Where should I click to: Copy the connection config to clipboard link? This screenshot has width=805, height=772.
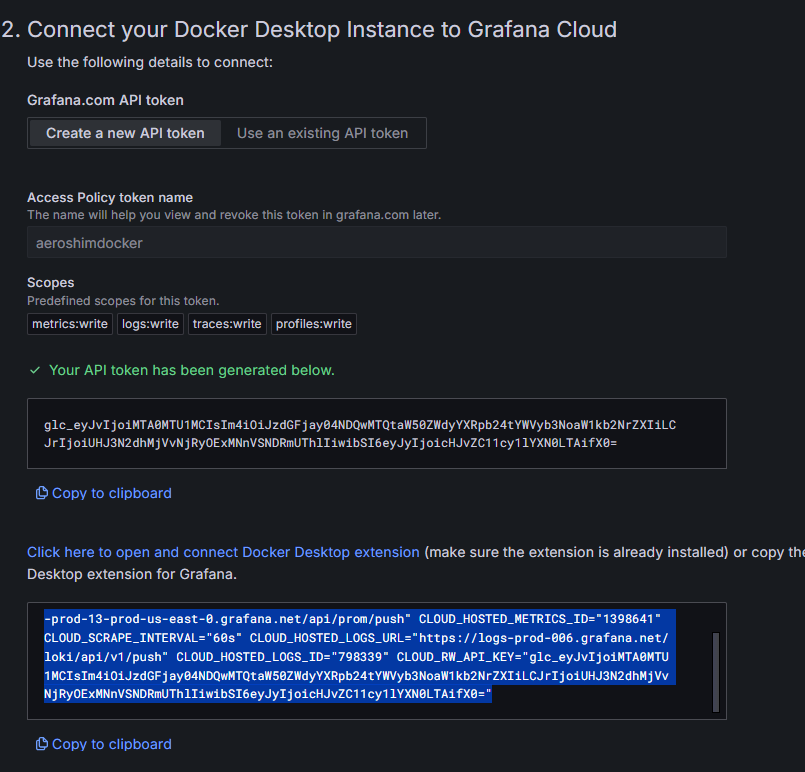111,744
